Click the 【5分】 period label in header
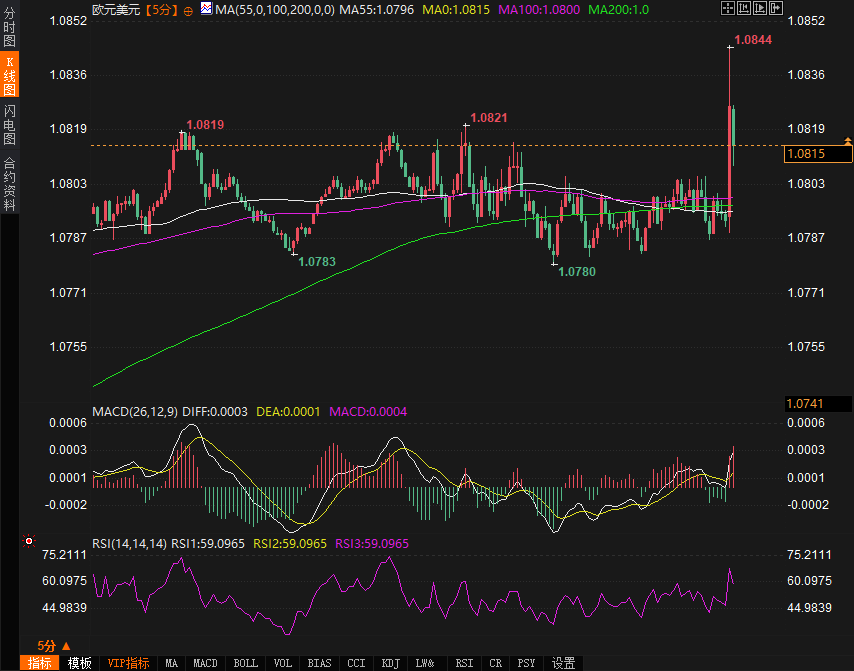This screenshot has height=671, width=854. tap(161, 9)
